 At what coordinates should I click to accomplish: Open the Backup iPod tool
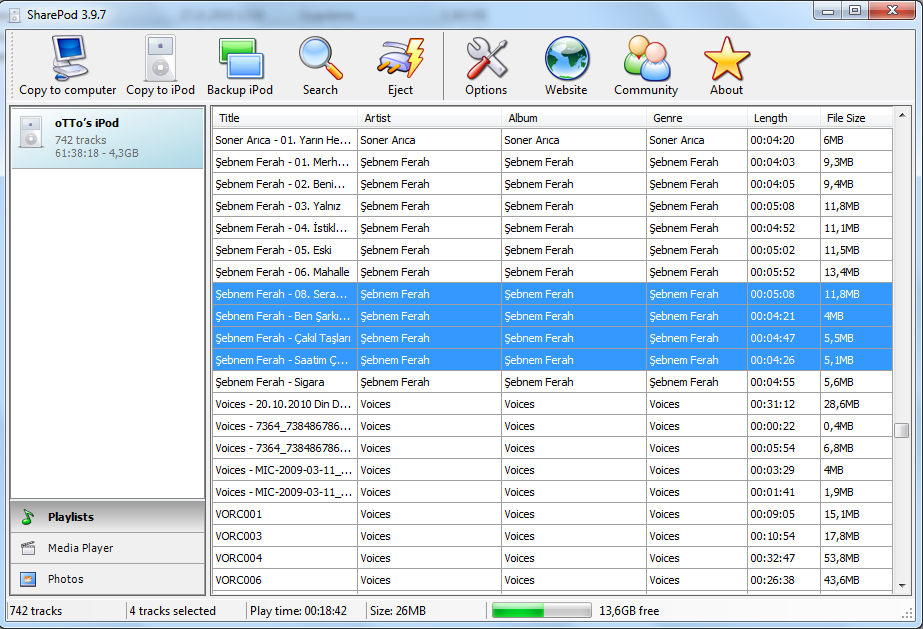pyautogui.click(x=240, y=65)
